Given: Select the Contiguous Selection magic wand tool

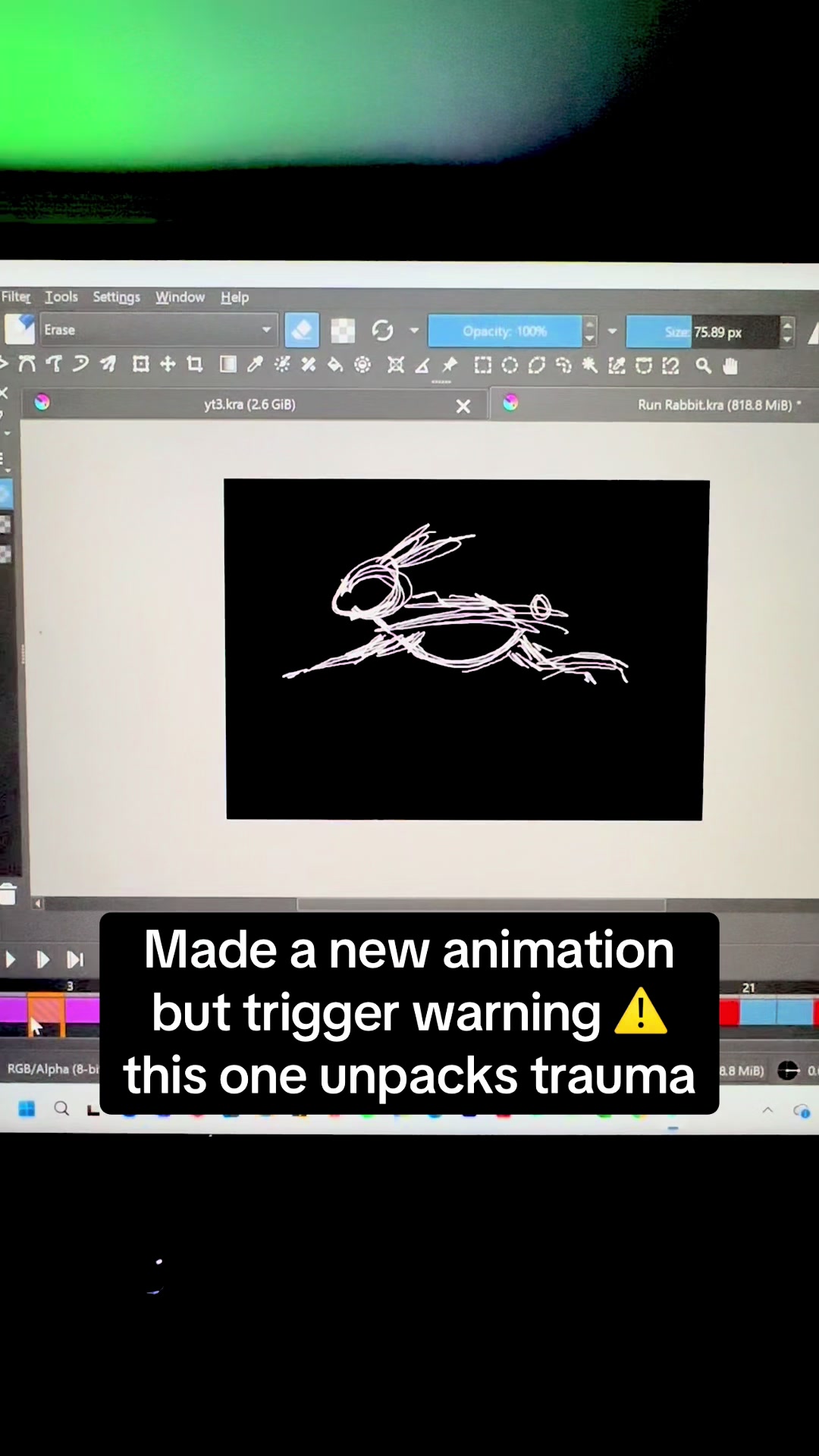Looking at the screenshot, I should coord(590,366).
